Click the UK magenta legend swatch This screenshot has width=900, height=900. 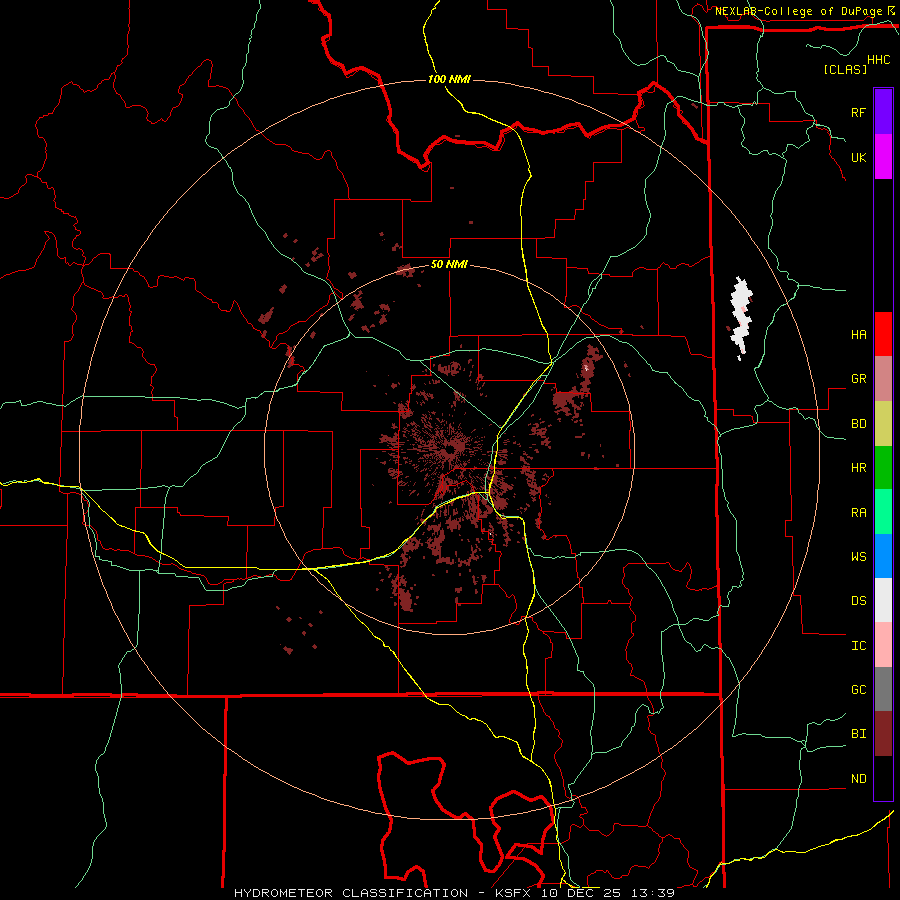pyautogui.click(x=883, y=157)
